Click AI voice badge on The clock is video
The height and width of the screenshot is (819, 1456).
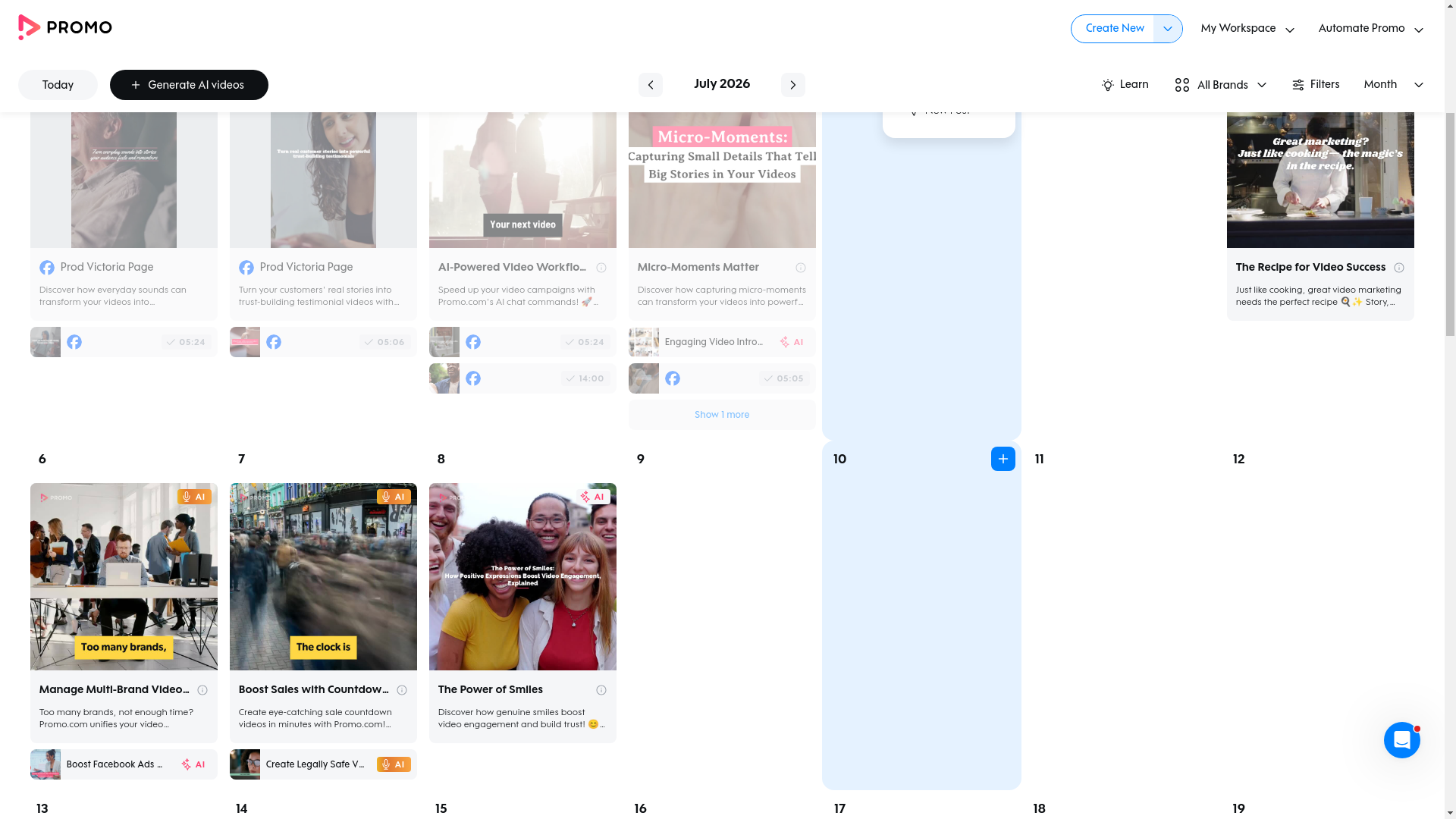[x=394, y=497]
